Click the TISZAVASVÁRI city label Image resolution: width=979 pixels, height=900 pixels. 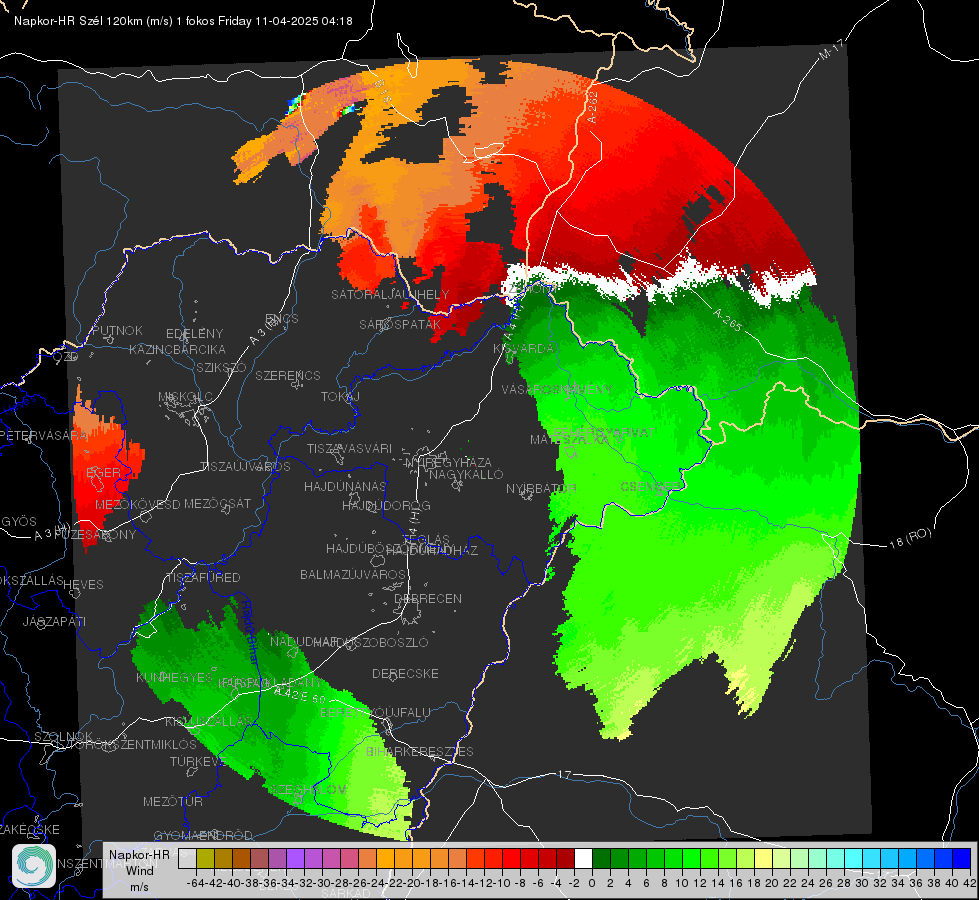pos(350,448)
